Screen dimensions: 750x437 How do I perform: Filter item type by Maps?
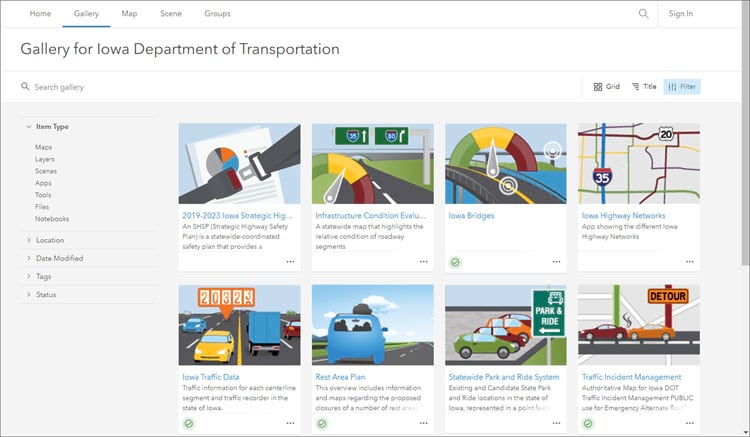tap(43, 147)
